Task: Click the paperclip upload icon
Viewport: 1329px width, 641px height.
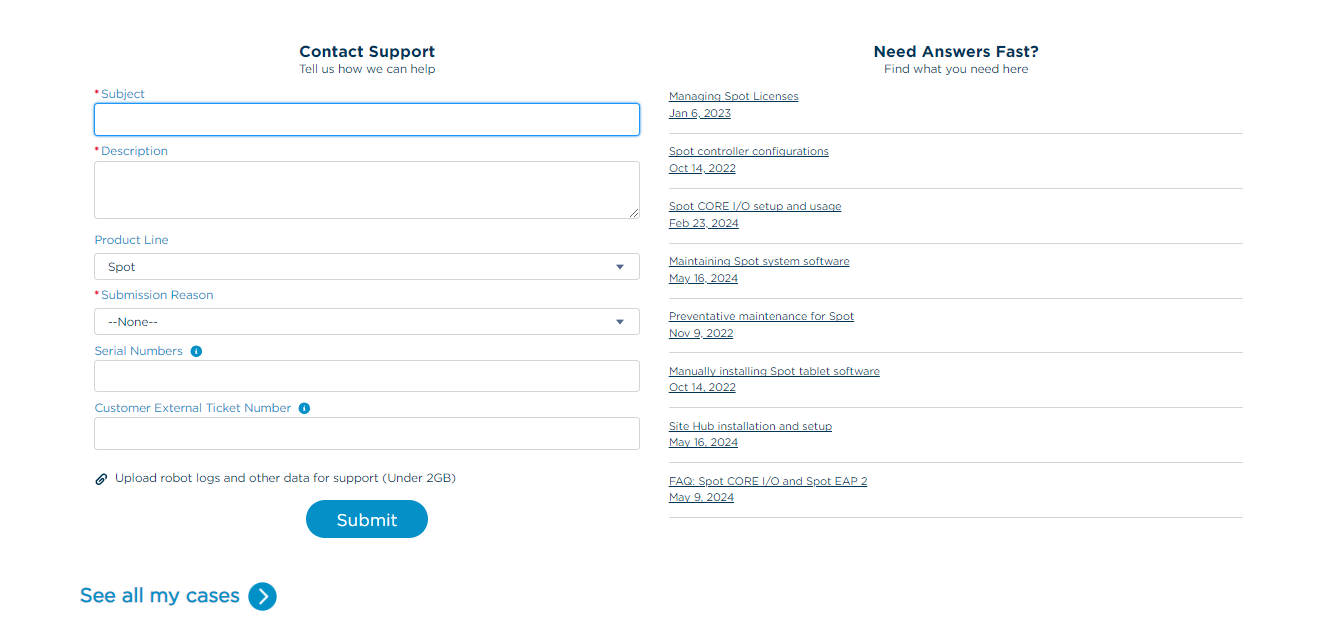Action: (x=101, y=479)
